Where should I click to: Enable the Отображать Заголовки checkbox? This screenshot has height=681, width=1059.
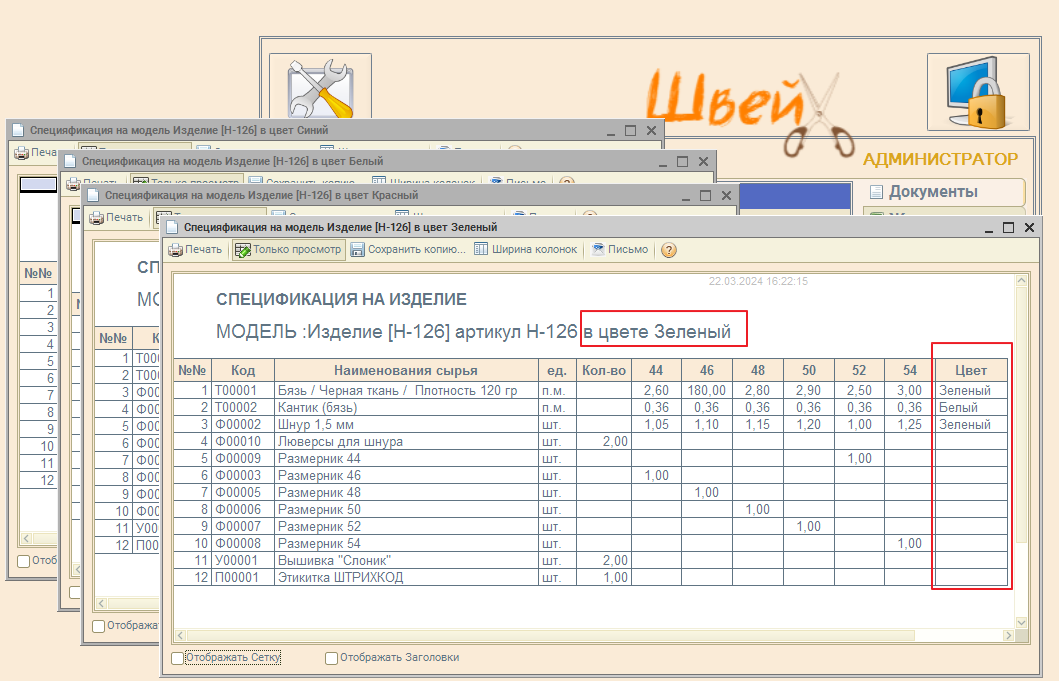[331, 657]
